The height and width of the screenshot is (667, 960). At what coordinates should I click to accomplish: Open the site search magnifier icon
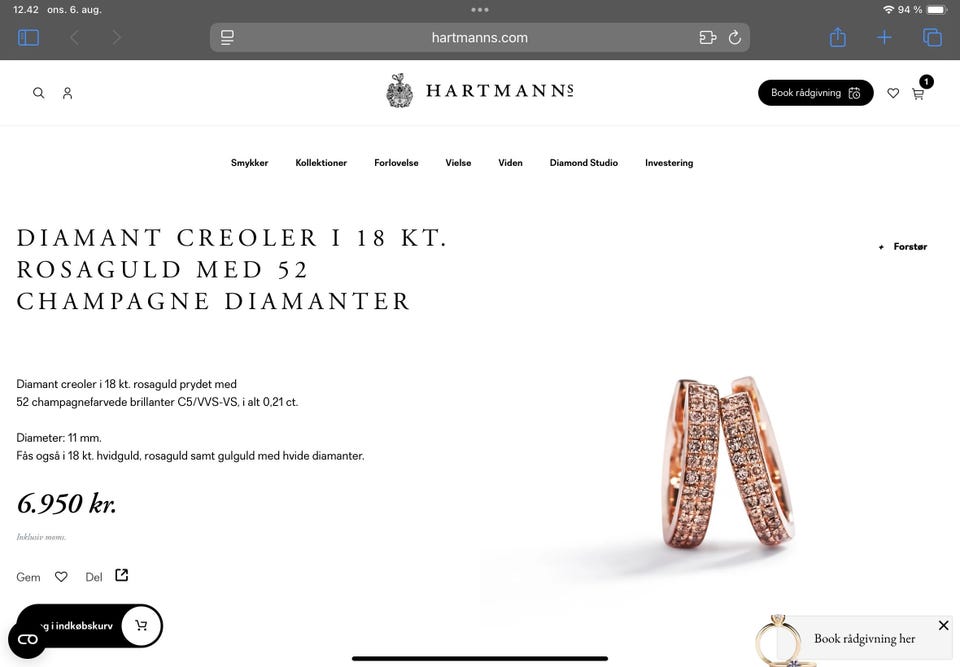(39, 93)
